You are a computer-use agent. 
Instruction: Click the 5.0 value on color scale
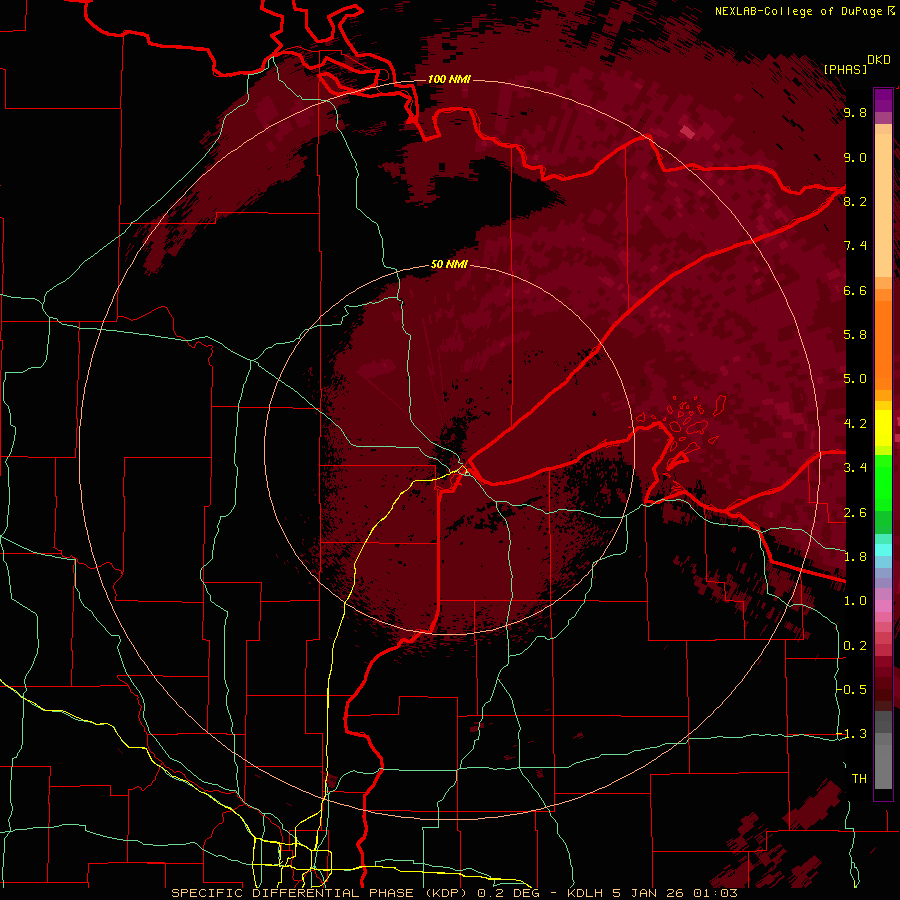pyautogui.click(x=855, y=379)
